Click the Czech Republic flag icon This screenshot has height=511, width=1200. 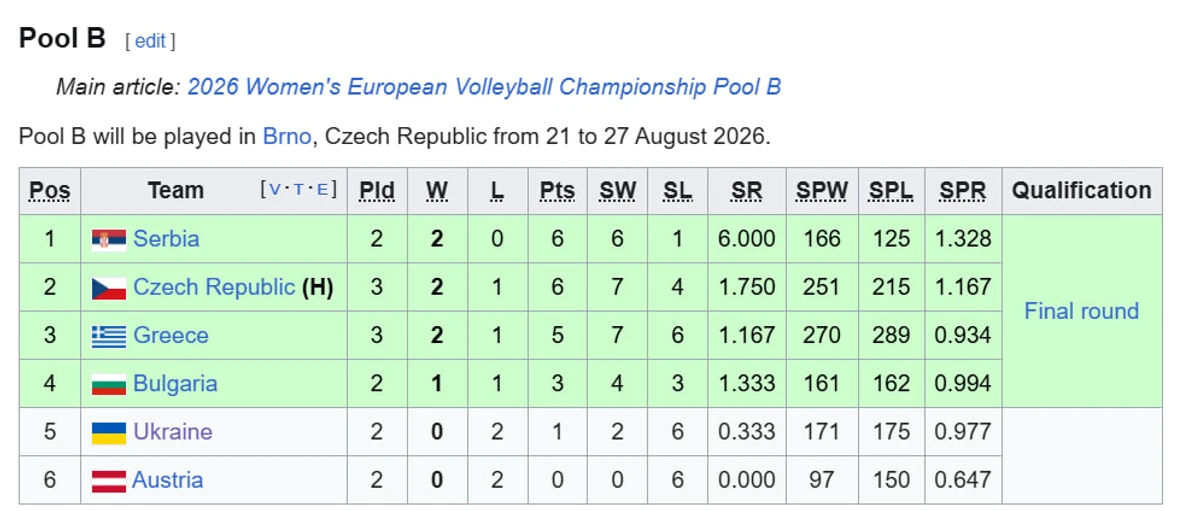109,288
